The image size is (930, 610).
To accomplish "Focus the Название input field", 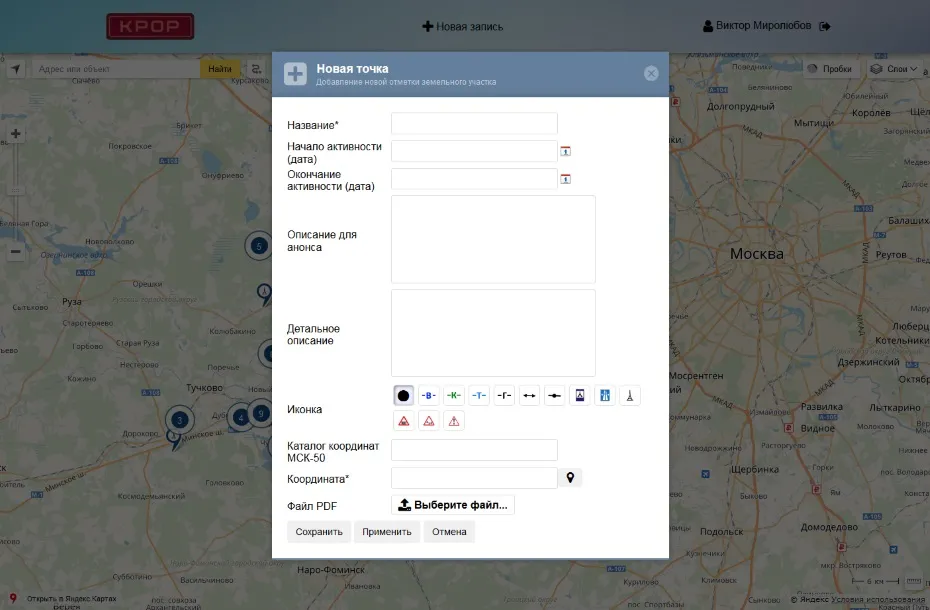I will pyautogui.click(x=474, y=124).
